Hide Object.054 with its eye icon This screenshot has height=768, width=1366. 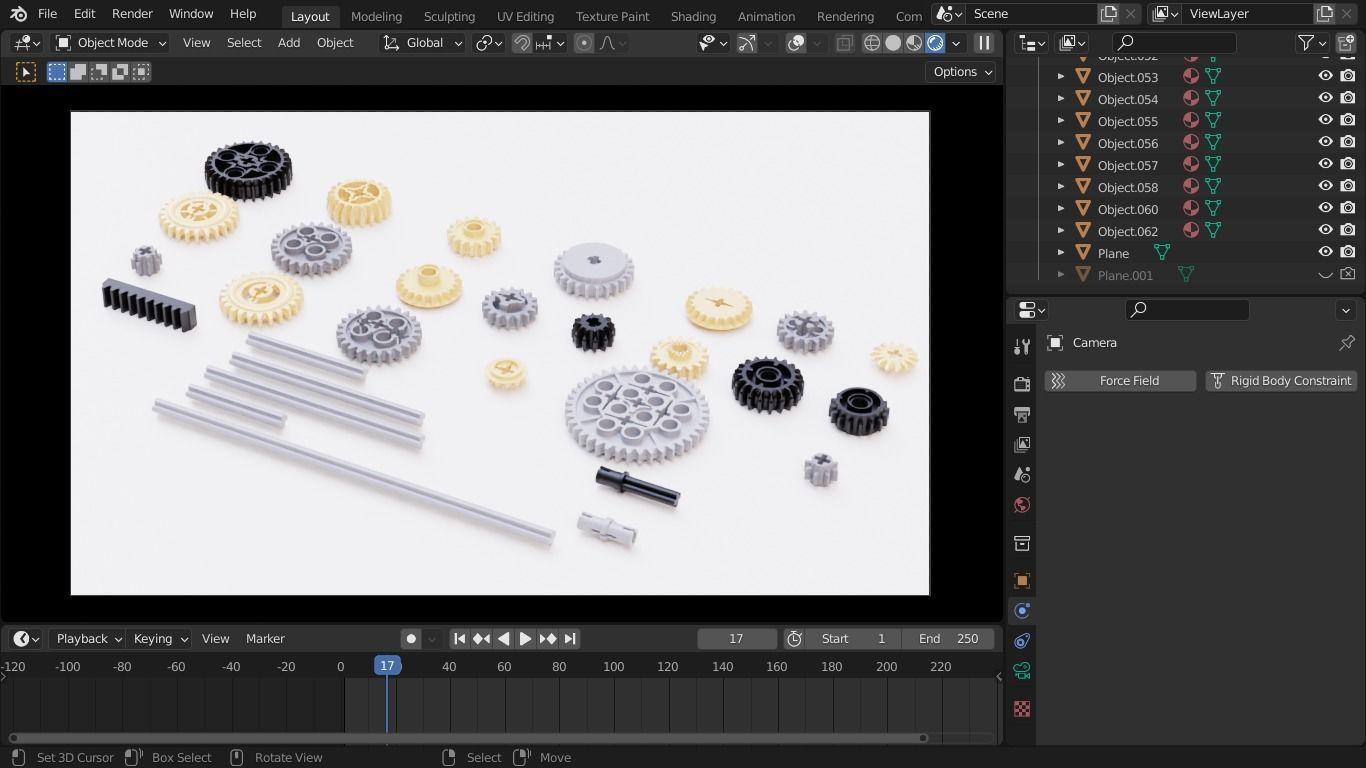(1325, 98)
